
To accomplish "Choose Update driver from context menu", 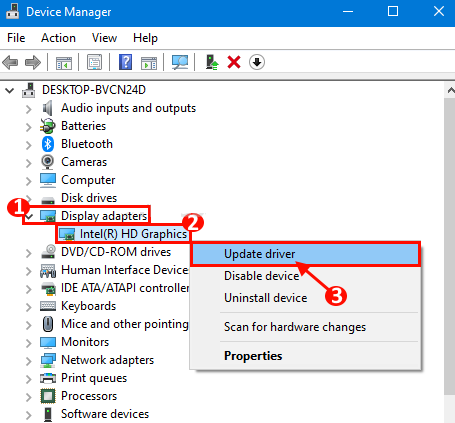I will pyautogui.click(x=305, y=254).
